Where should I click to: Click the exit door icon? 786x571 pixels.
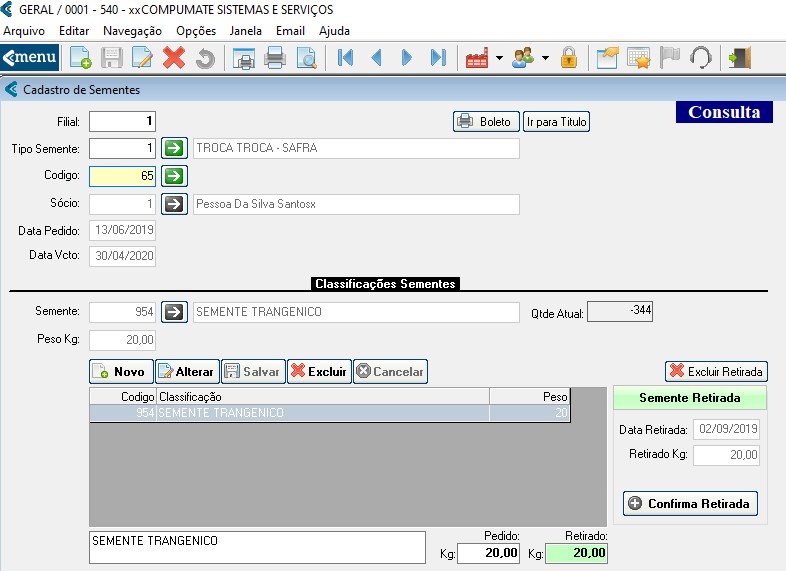(740, 58)
